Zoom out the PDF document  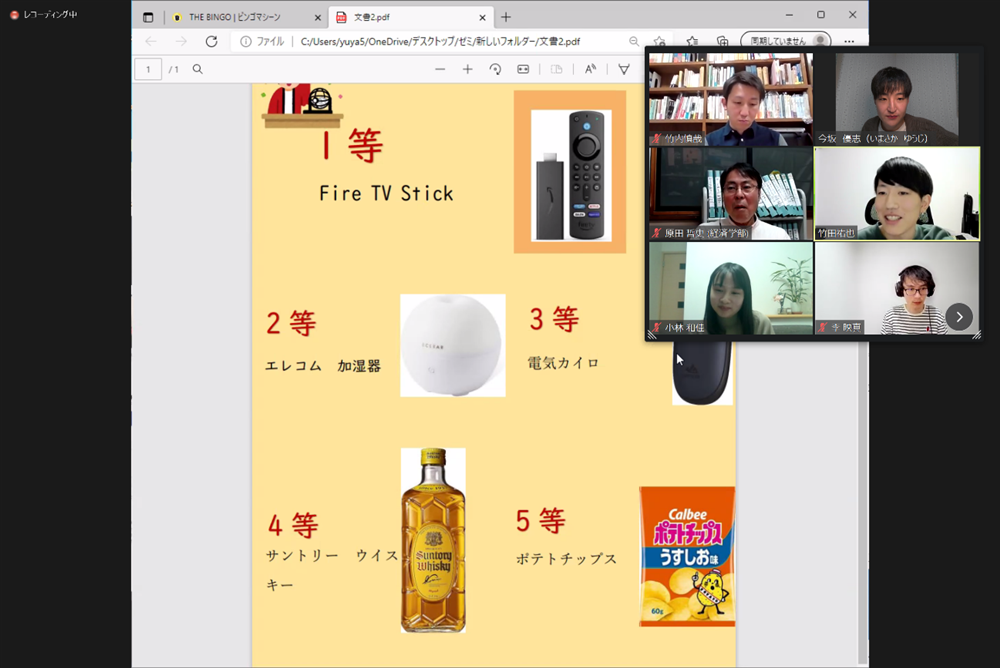[440, 69]
